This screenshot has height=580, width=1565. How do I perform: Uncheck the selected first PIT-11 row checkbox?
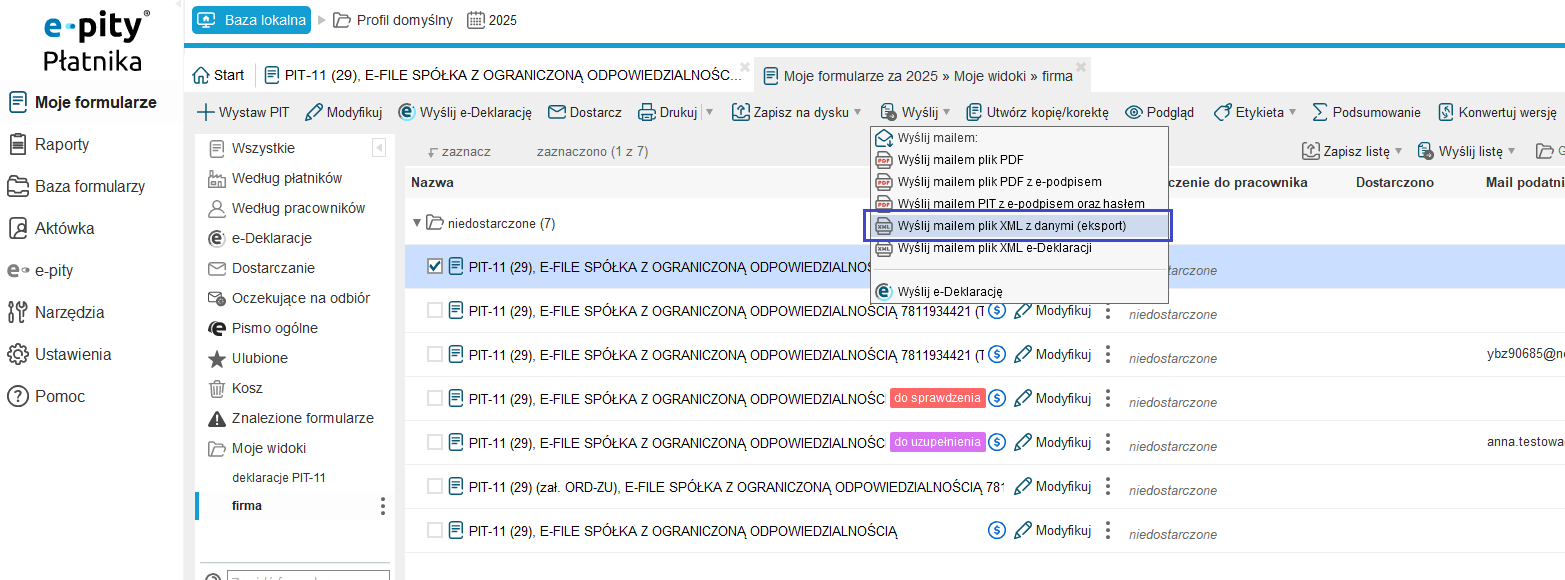435,266
